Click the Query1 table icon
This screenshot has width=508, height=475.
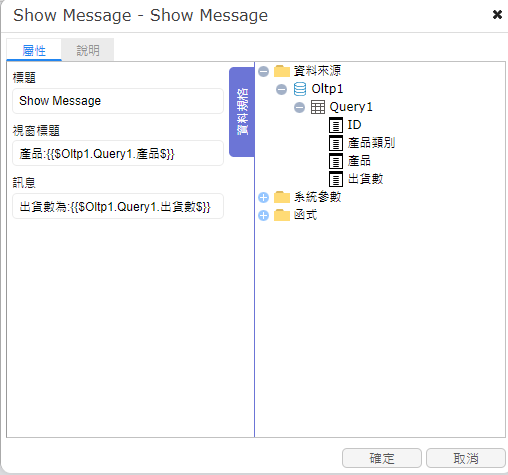318,107
